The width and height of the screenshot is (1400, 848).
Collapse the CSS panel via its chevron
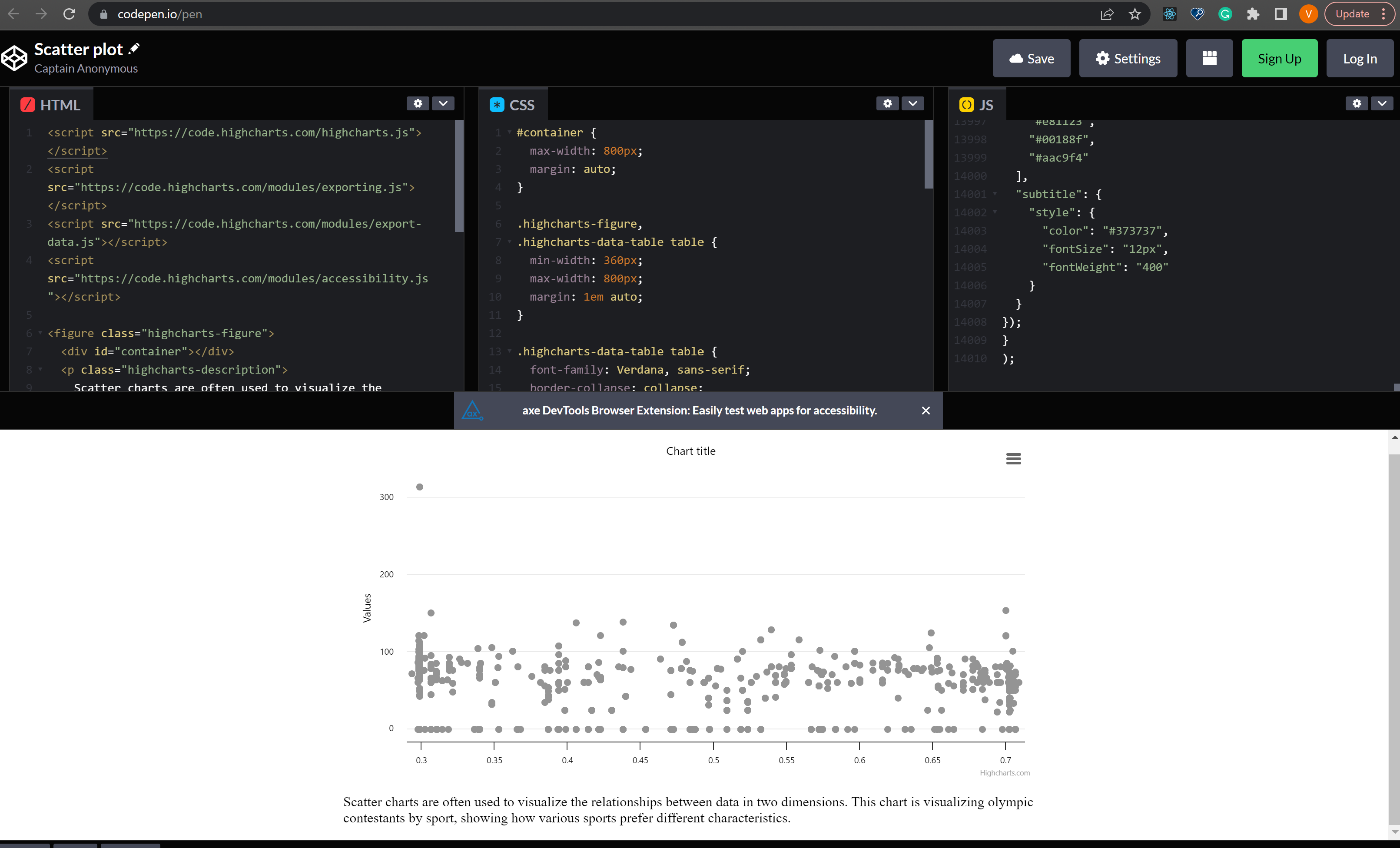(x=913, y=103)
